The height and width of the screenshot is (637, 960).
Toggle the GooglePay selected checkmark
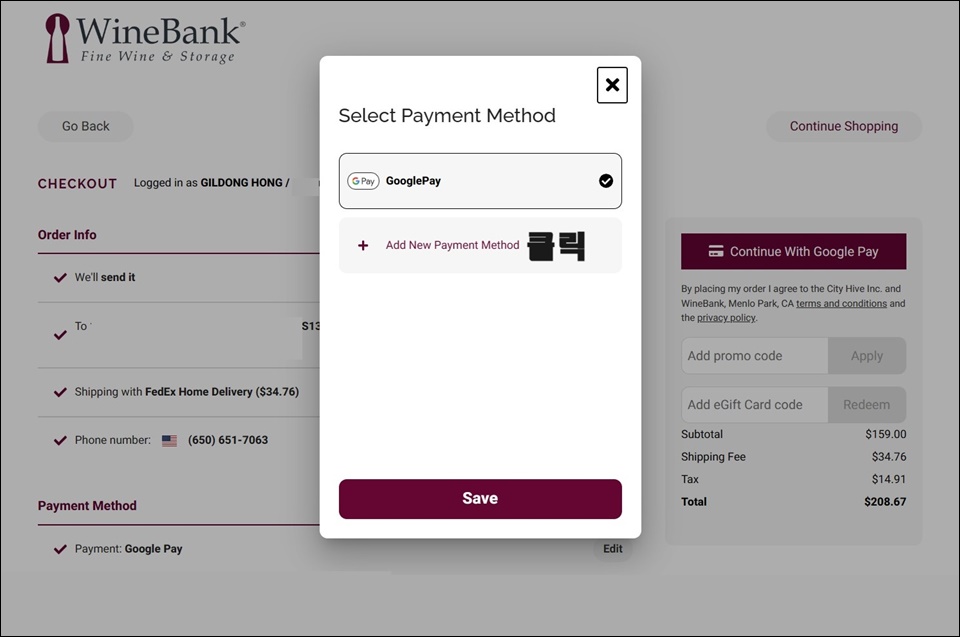click(606, 181)
